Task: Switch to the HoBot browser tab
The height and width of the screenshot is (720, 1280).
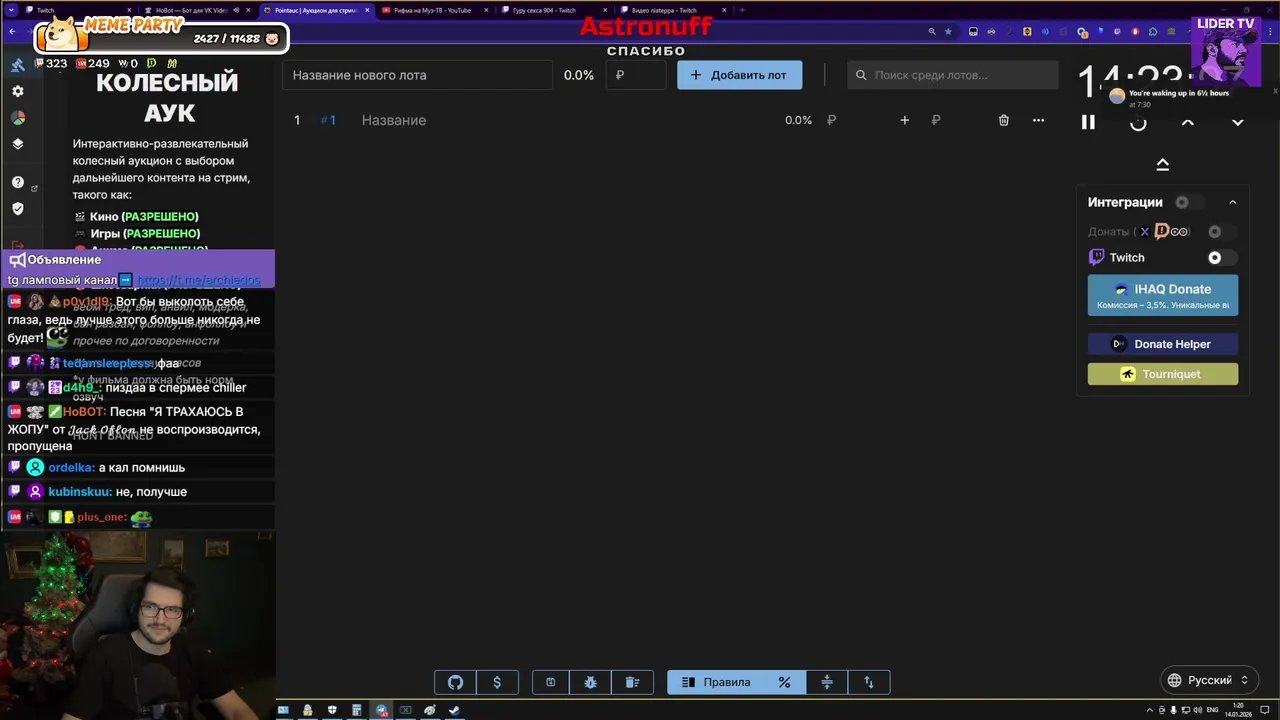Action: coord(197,10)
